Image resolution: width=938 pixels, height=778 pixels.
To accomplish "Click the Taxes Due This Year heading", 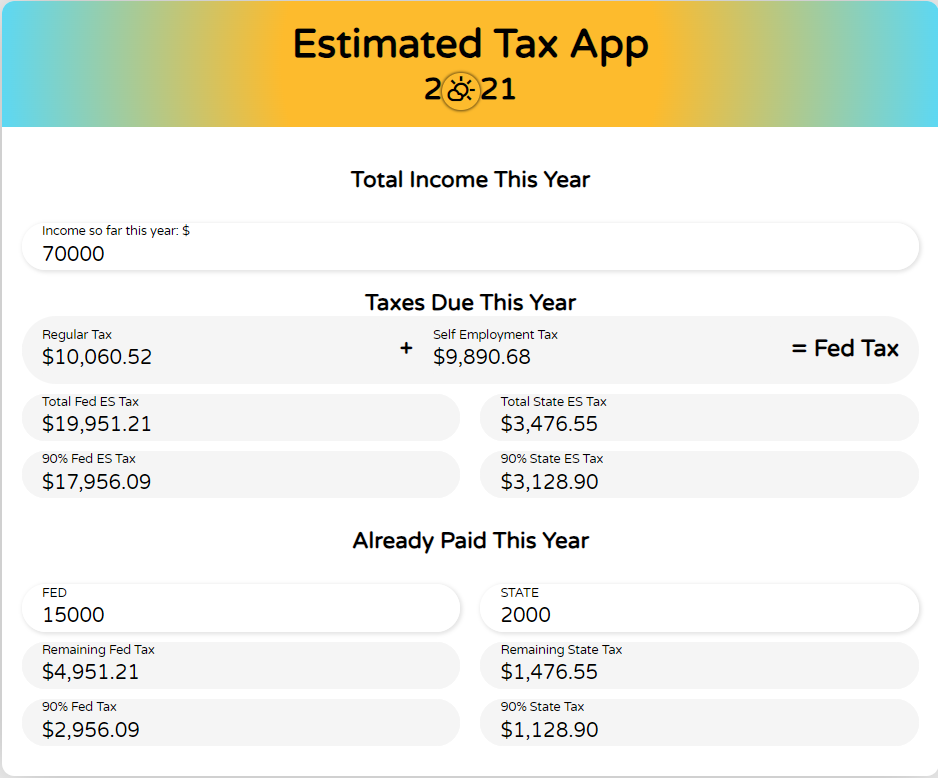I will 470,302.
